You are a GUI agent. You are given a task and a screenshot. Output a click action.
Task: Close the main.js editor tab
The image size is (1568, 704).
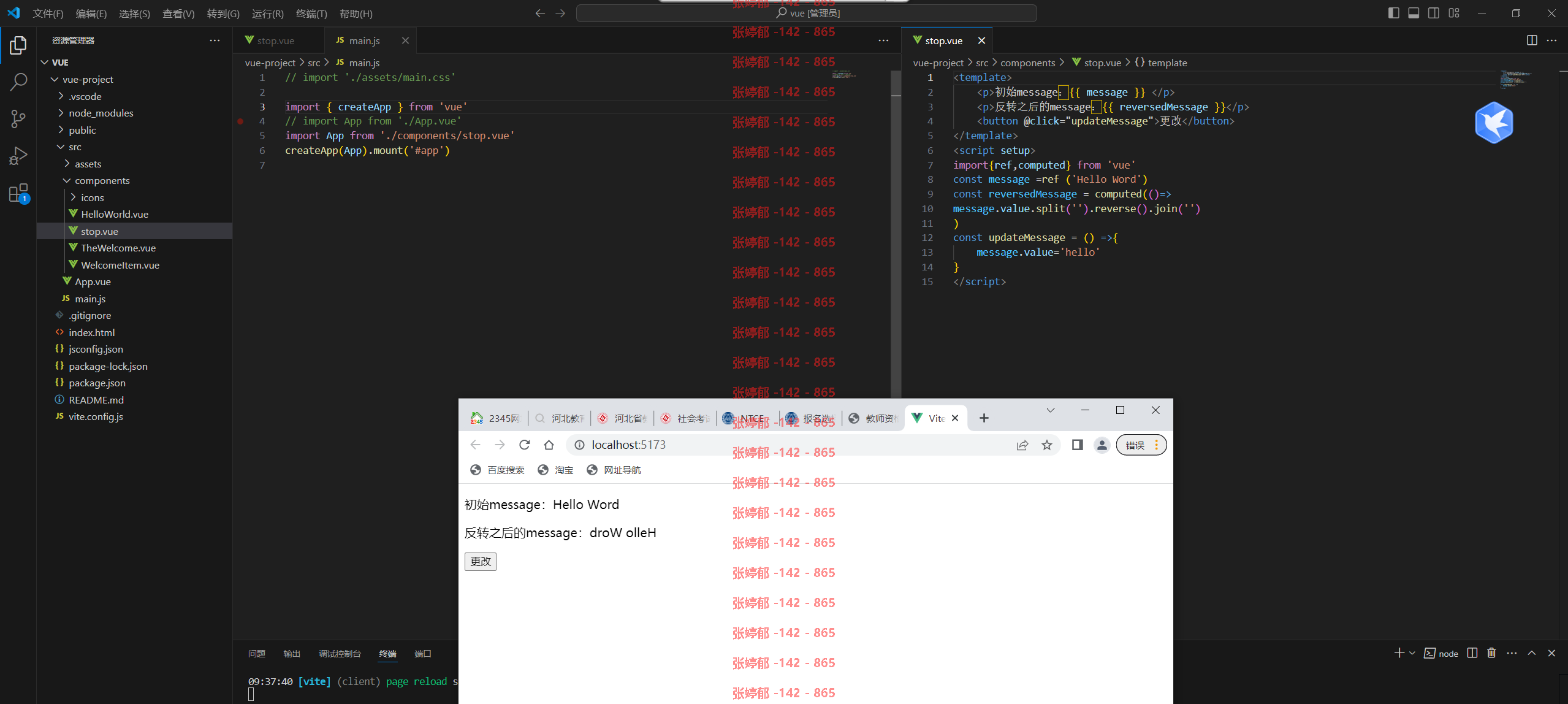(x=405, y=40)
